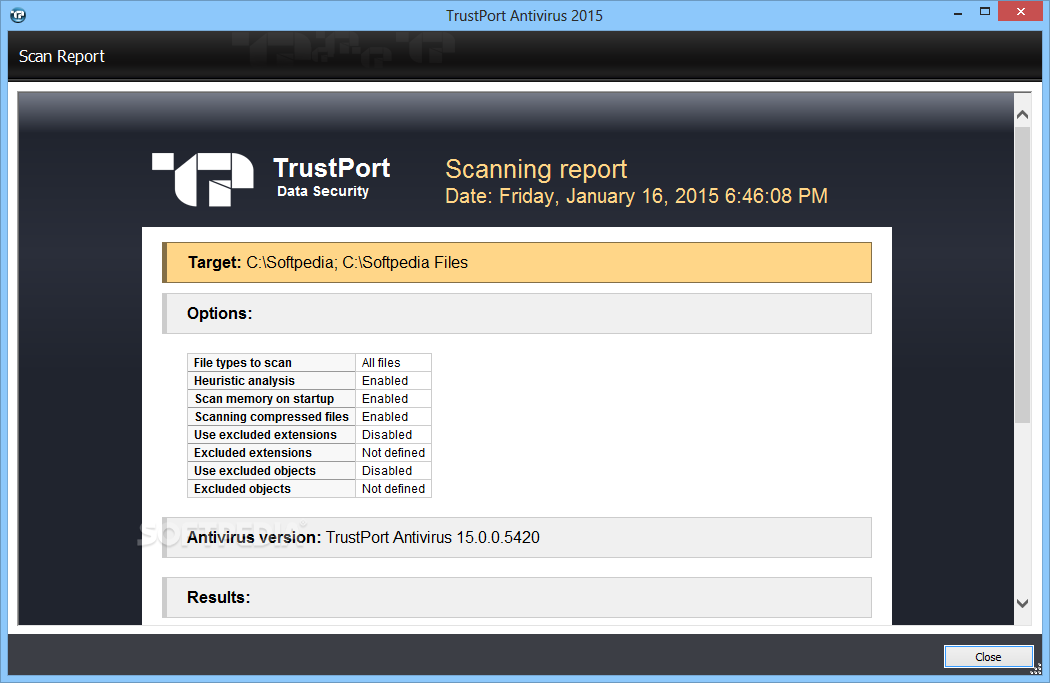This screenshot has height=683, width=1050.
Task: Click the window resize grip corner
Action: pos(1036,669)
